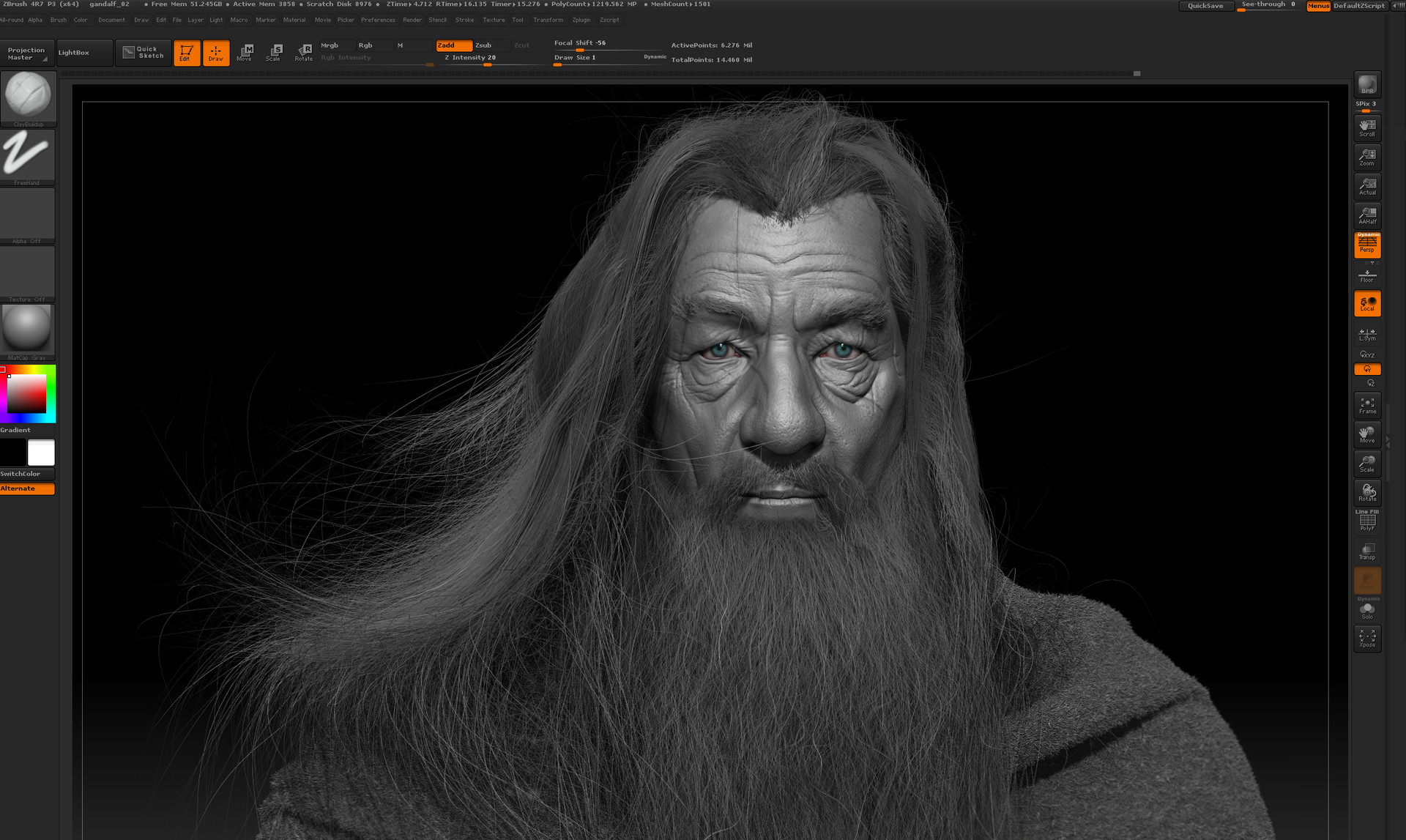Viewport: 1406px width, 840px height.
Task: Click the SwitchColor button
Action: 27,474
